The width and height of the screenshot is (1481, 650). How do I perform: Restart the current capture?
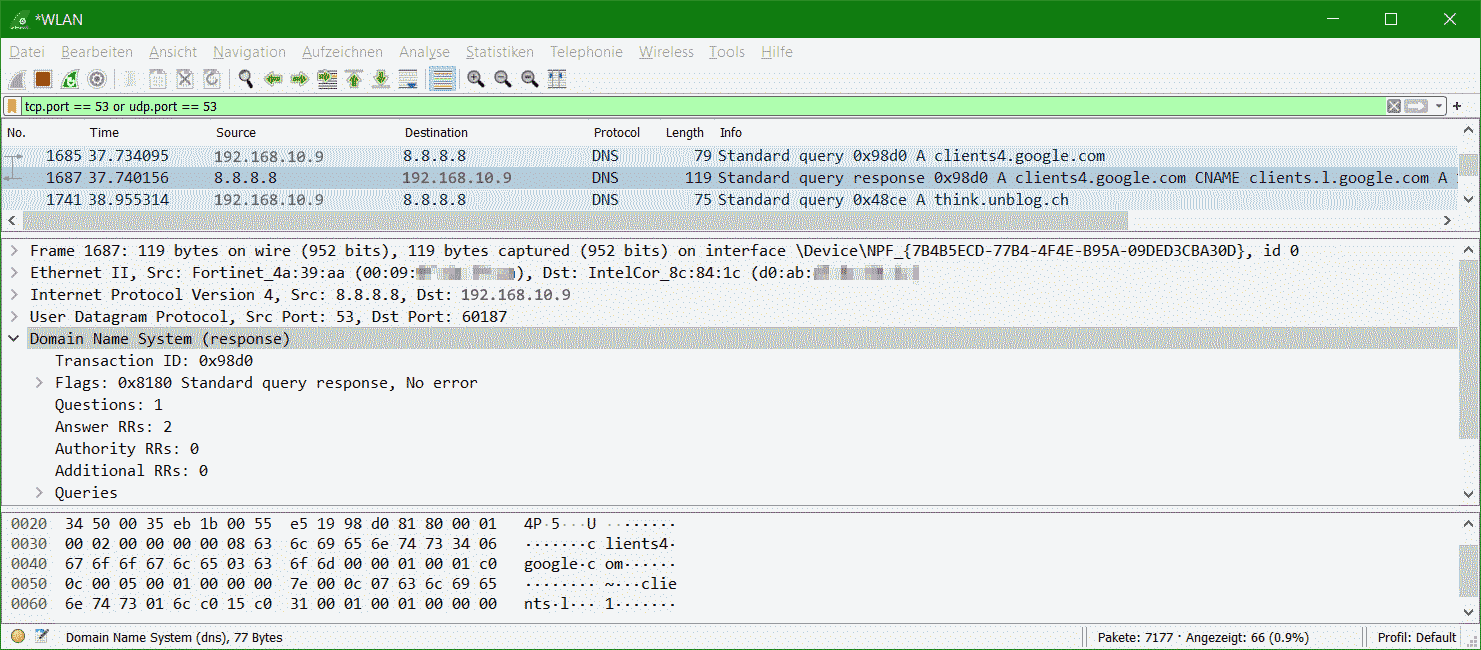point(70,79)
